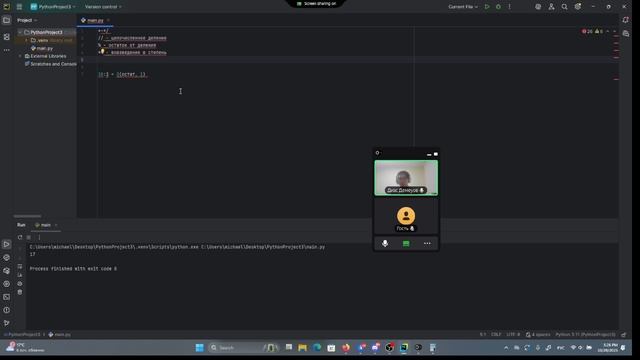Rerun main with the rerun icon
640x360 pixels.
(20, 237)
